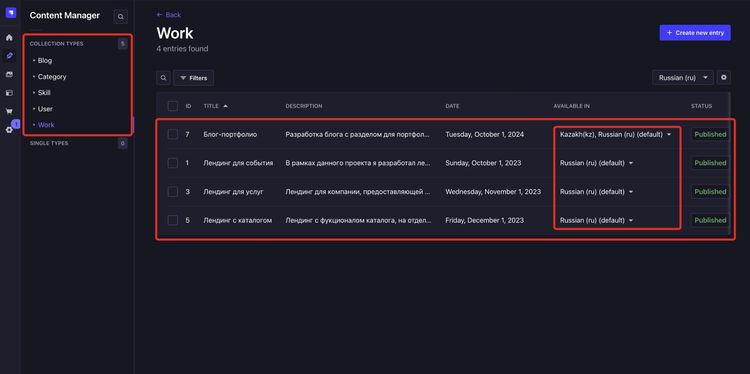Open Content-Type Builder layout icon
The height and width of the screenshot is (374, 750).
(9, 93)
